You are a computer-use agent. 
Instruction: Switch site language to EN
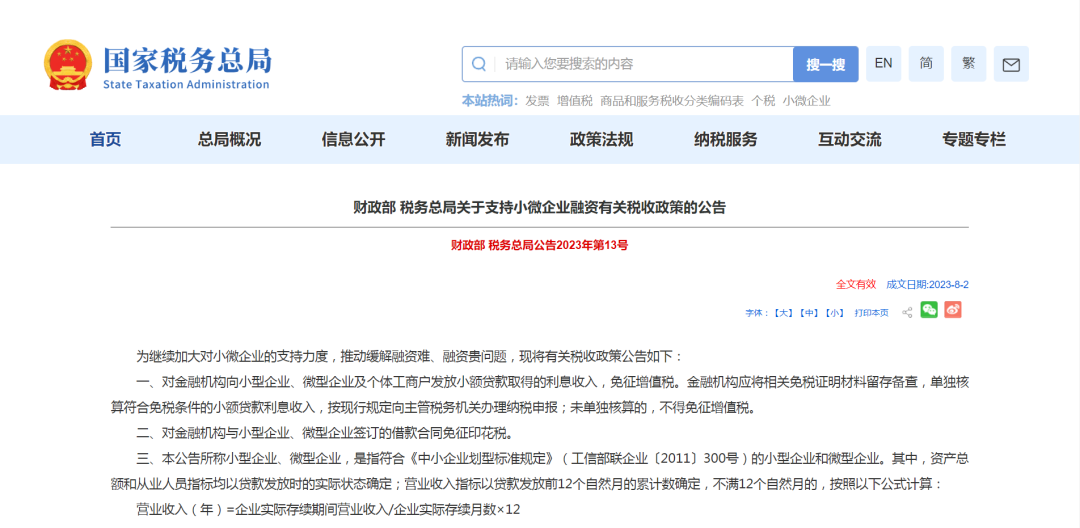(883, 63)
